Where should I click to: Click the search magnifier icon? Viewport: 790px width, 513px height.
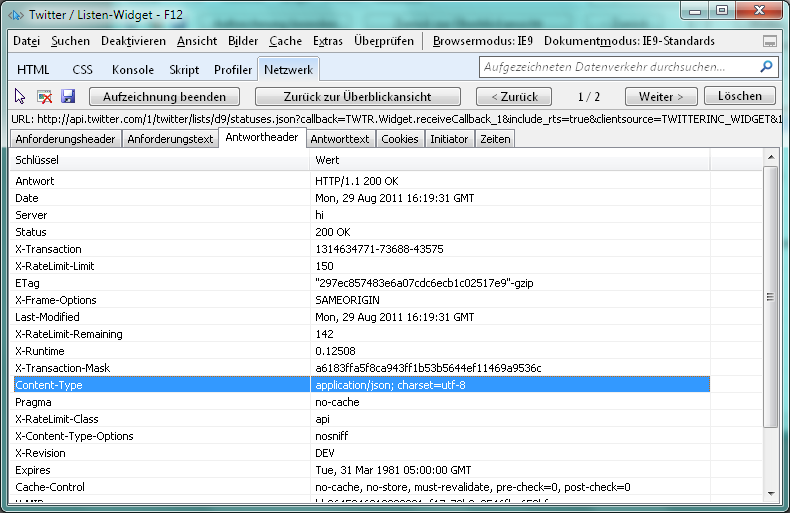(766, 67)
